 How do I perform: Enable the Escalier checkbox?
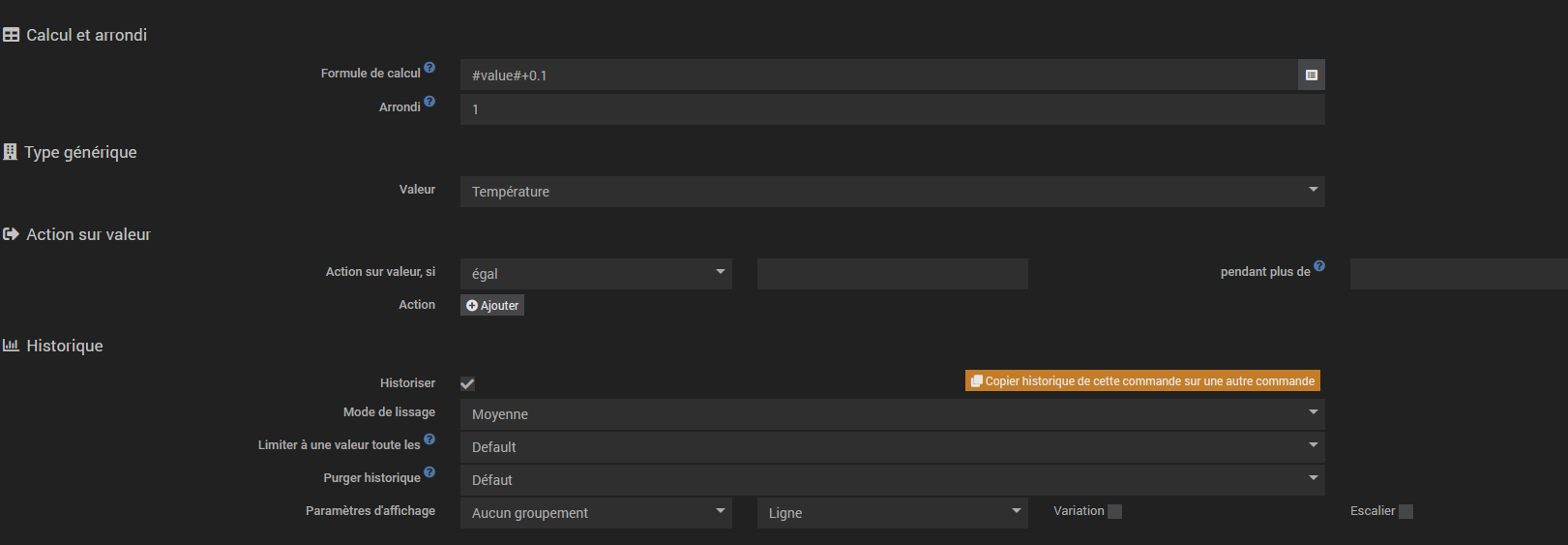click(x=1405, y=512)
